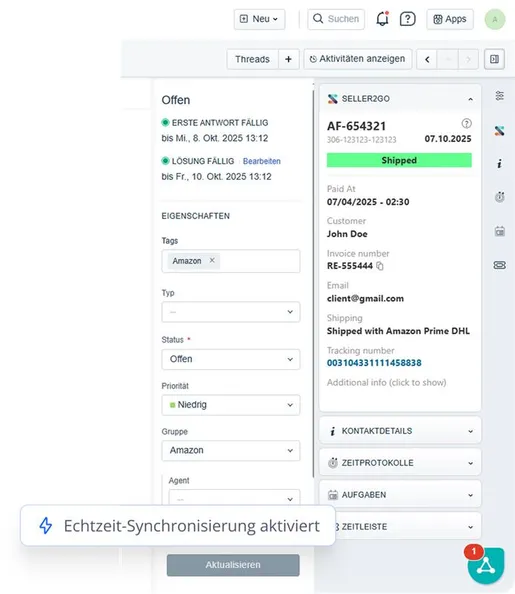
Task: Click inside the Tags input field
Action: [231, 261]
